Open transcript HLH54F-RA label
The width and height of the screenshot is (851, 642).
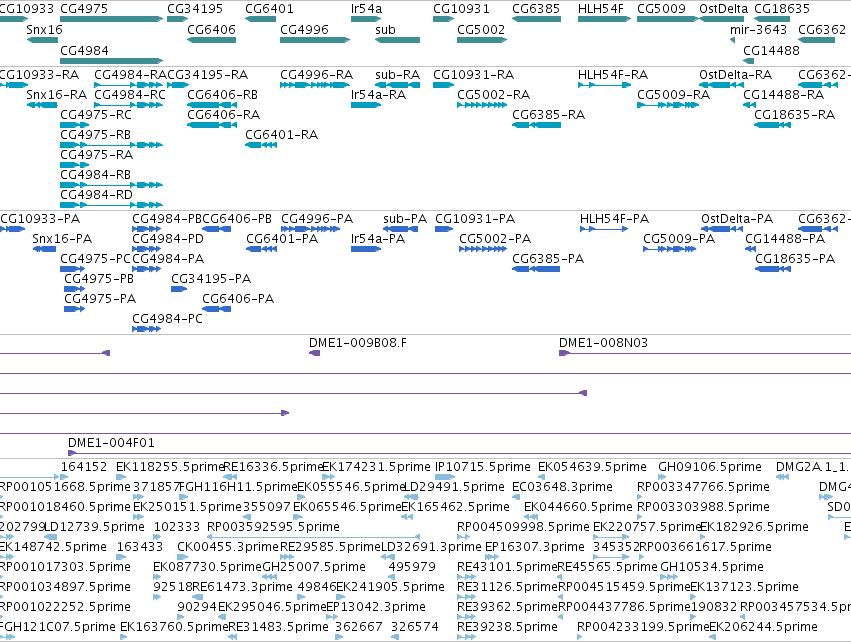click(613, 74)
